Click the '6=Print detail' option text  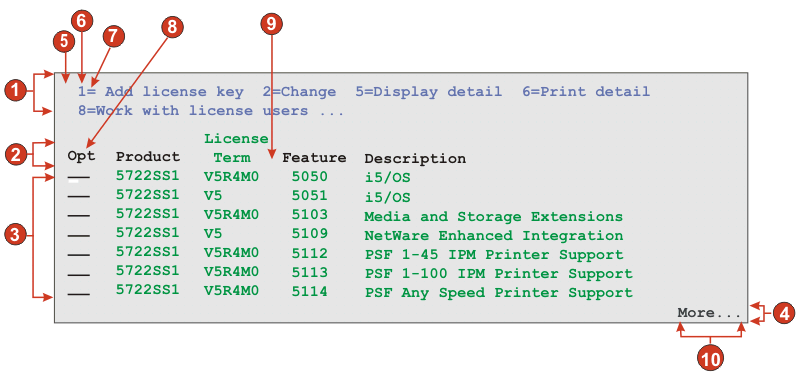pos(586,92)
